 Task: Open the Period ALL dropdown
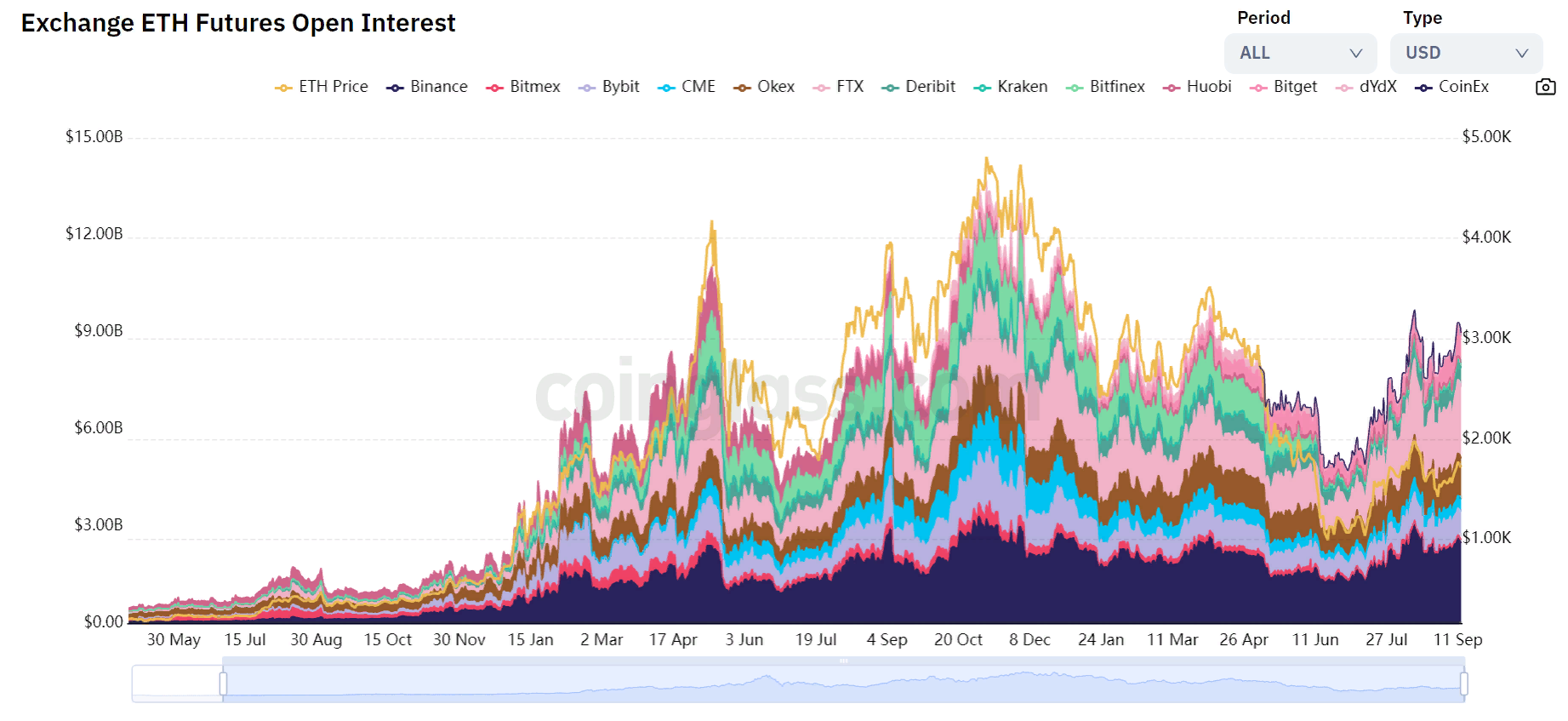click(x=1299, y=53)
